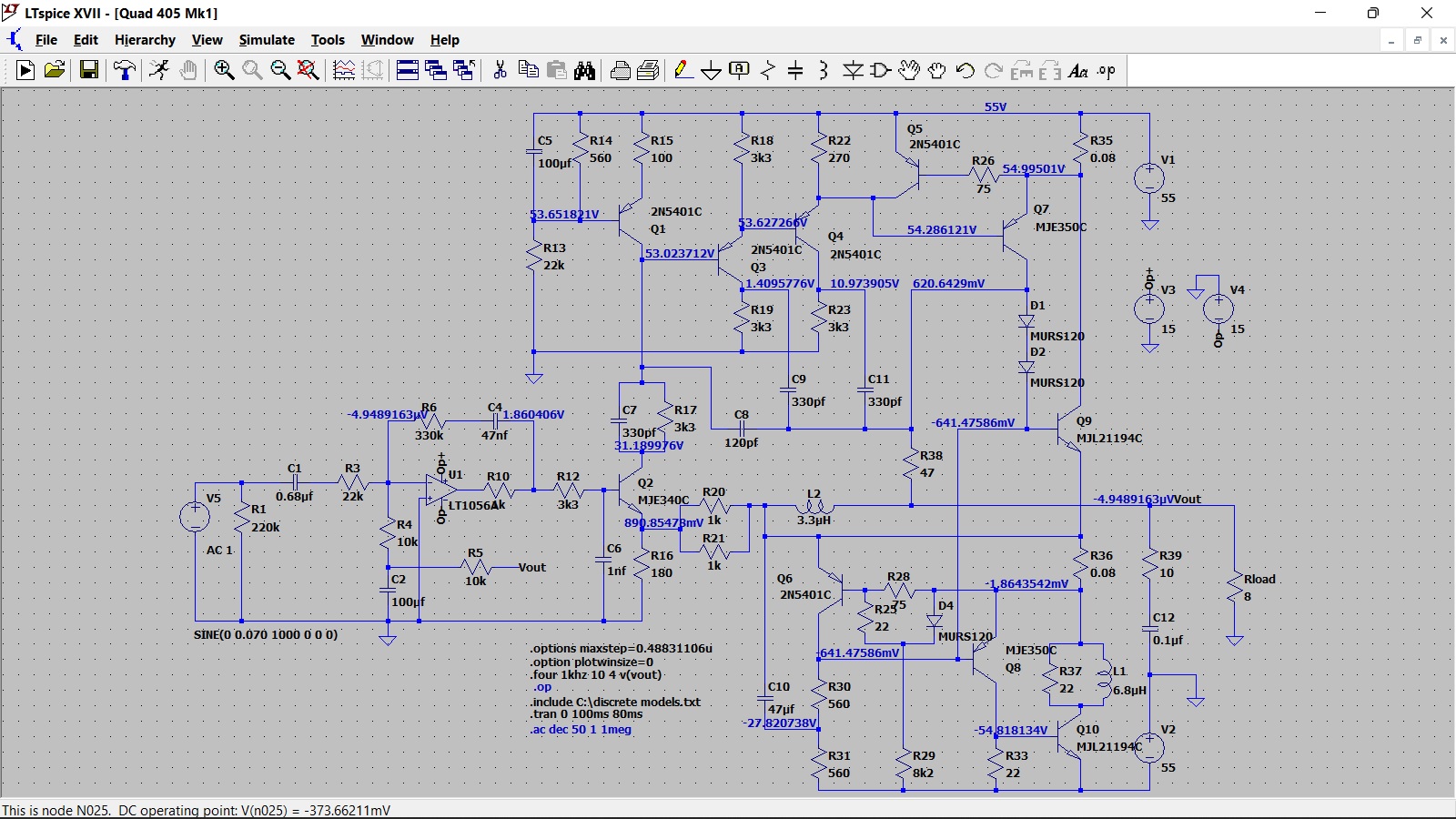Open the Simulate menu

267,40
